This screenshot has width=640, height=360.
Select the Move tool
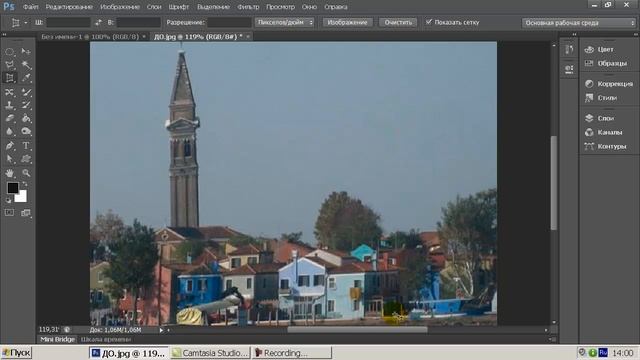26,51
